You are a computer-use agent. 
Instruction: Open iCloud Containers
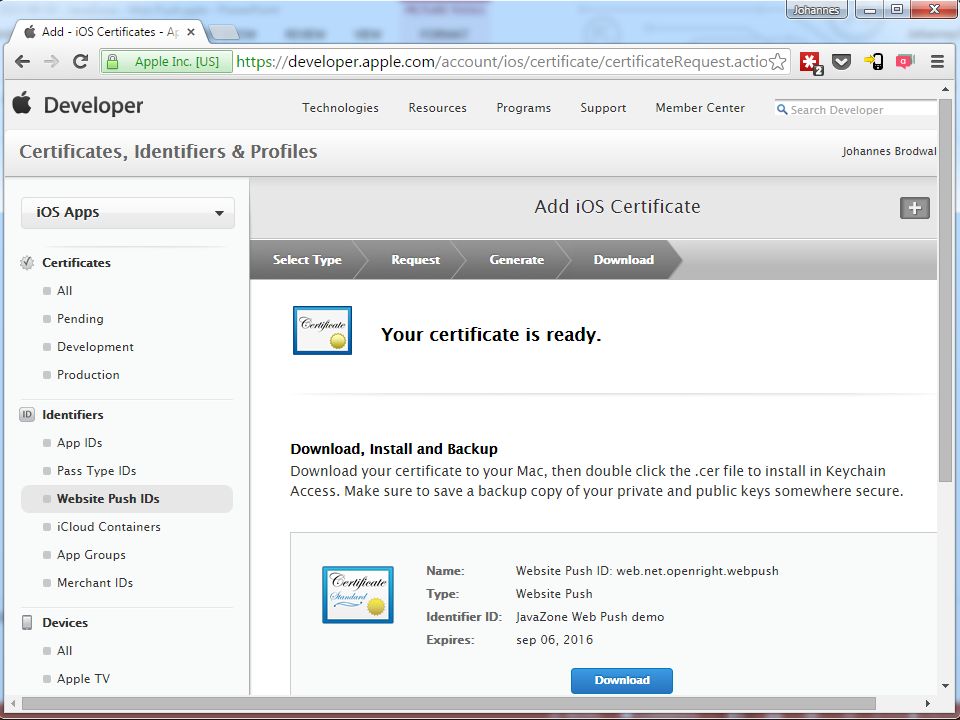108,527
